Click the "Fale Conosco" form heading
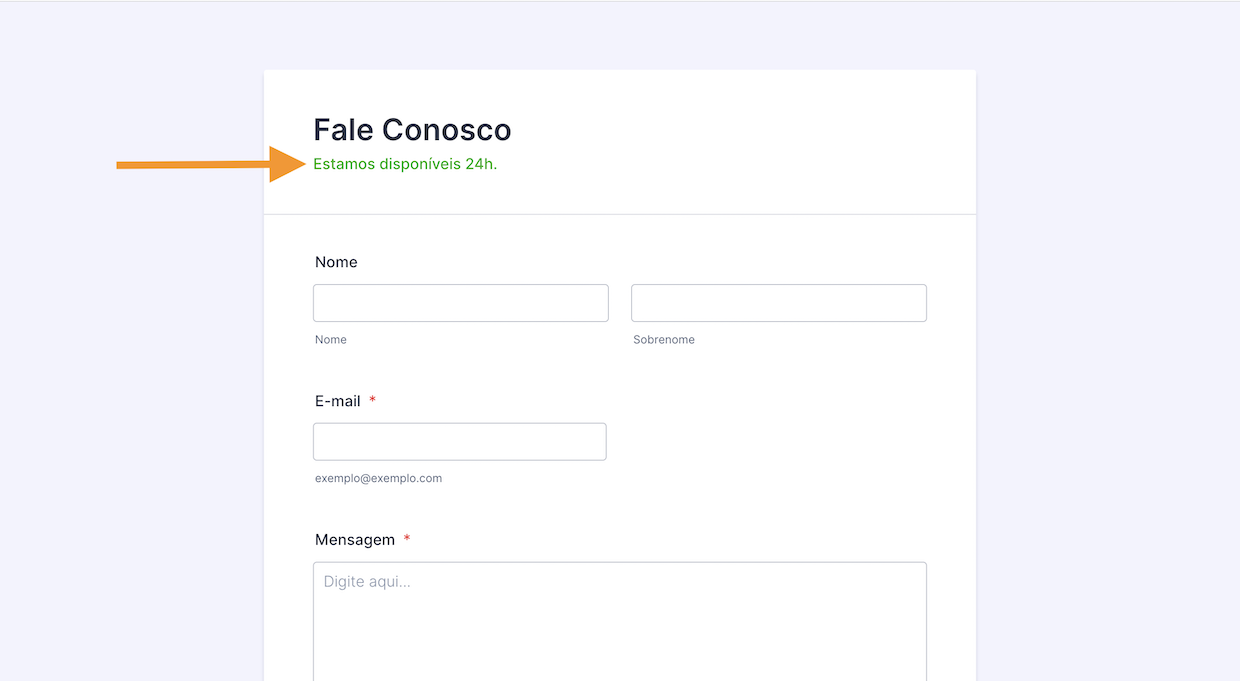The image size is (1240, 681). tap(412, 130)
